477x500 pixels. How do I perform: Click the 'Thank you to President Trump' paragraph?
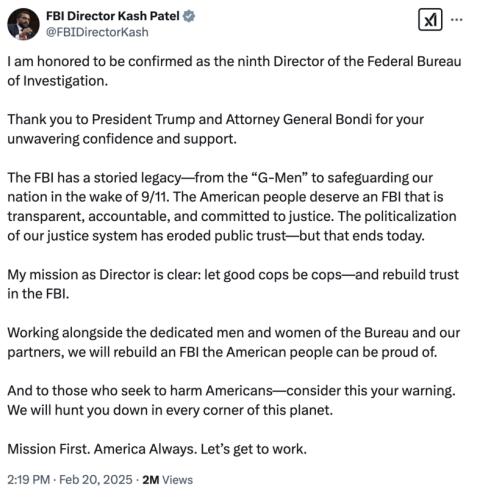(216, 129)
